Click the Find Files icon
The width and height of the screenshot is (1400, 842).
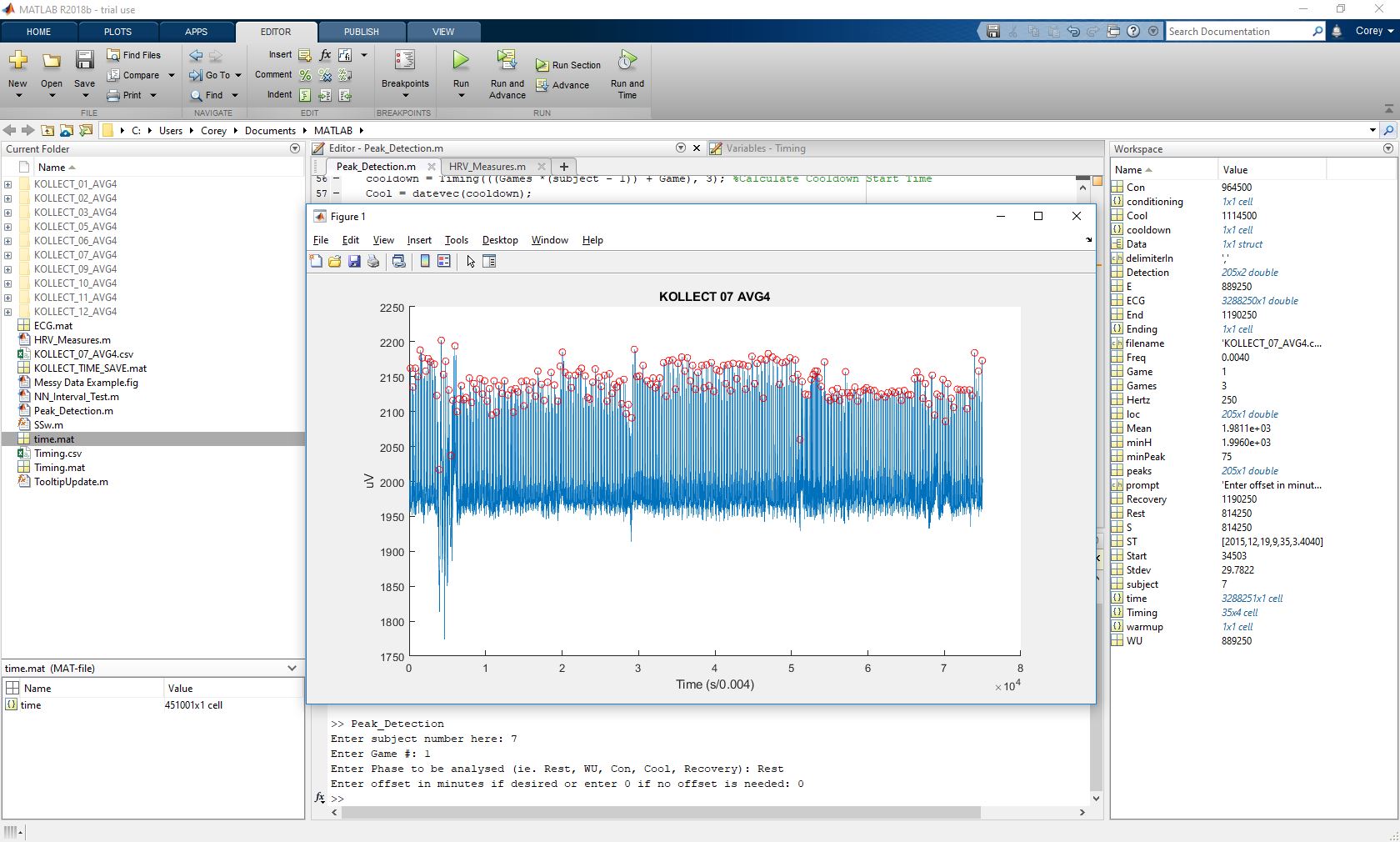coord(114,55)
